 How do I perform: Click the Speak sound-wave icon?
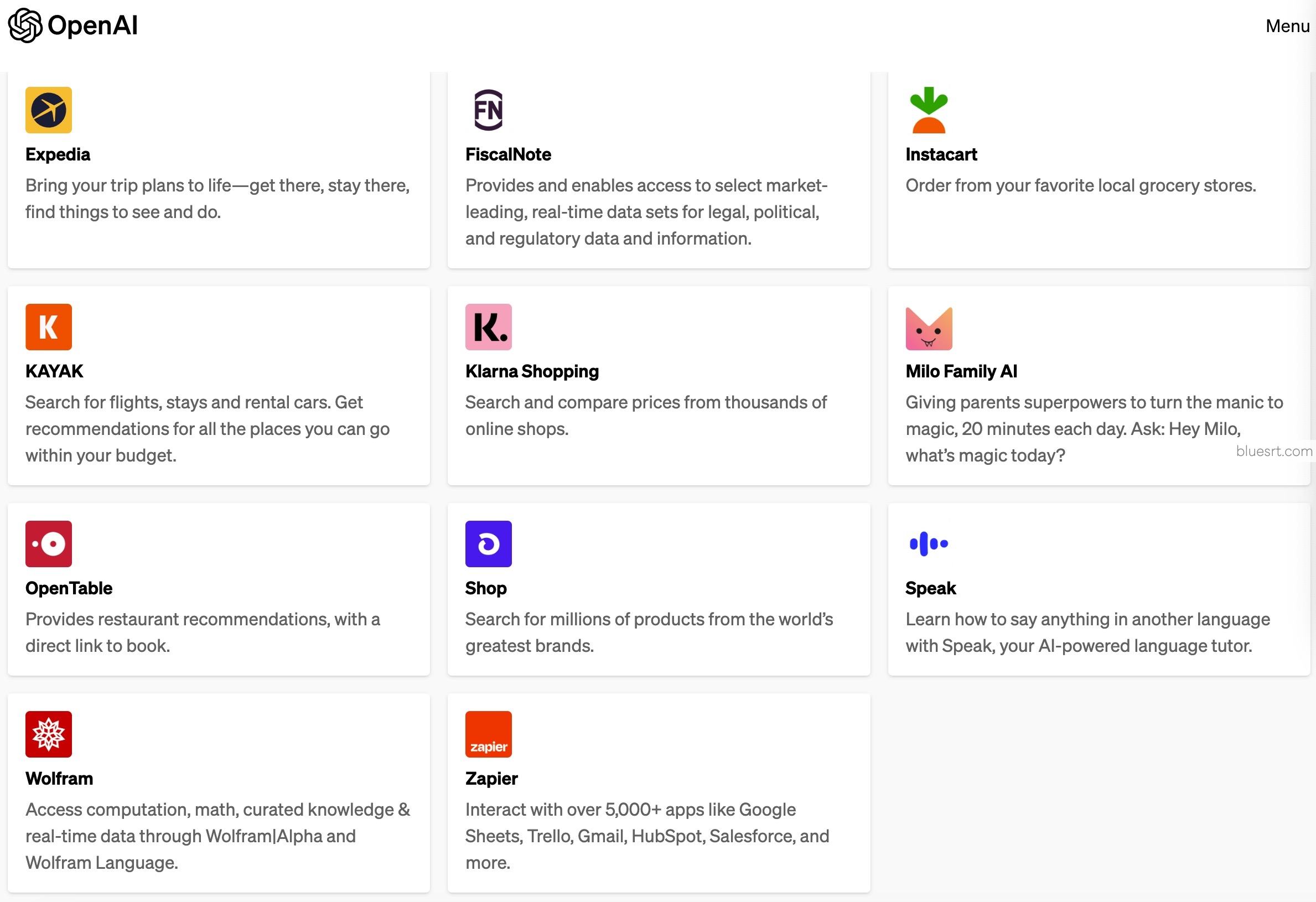[x=929, y=543]
